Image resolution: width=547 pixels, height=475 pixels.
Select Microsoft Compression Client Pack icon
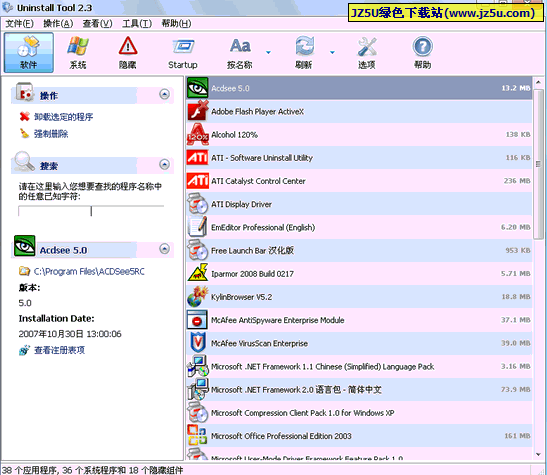(x=197, y=413)
